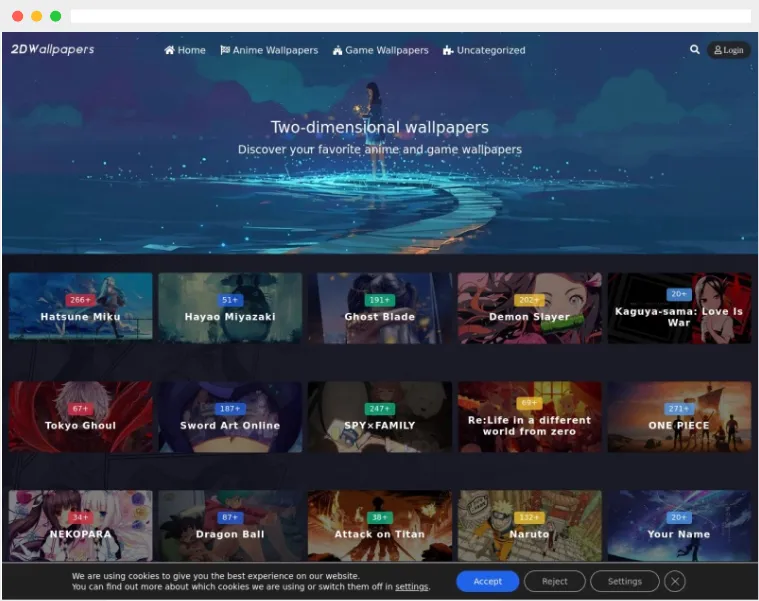View the ONE PIECE wallpapers
This screenshot has width=759, height=601.
pos(679,417)
